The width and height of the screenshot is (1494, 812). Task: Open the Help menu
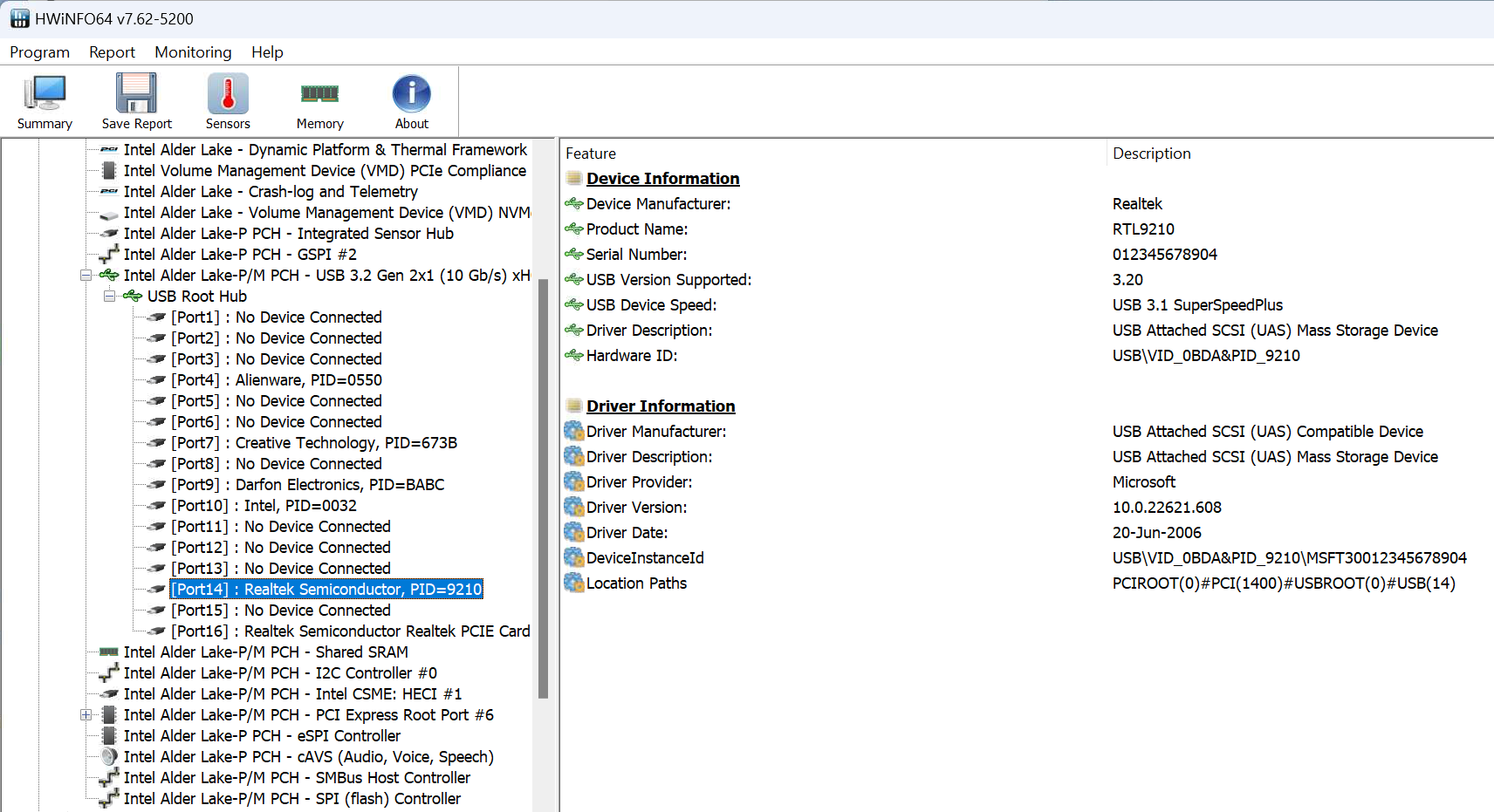pos(267,52)
